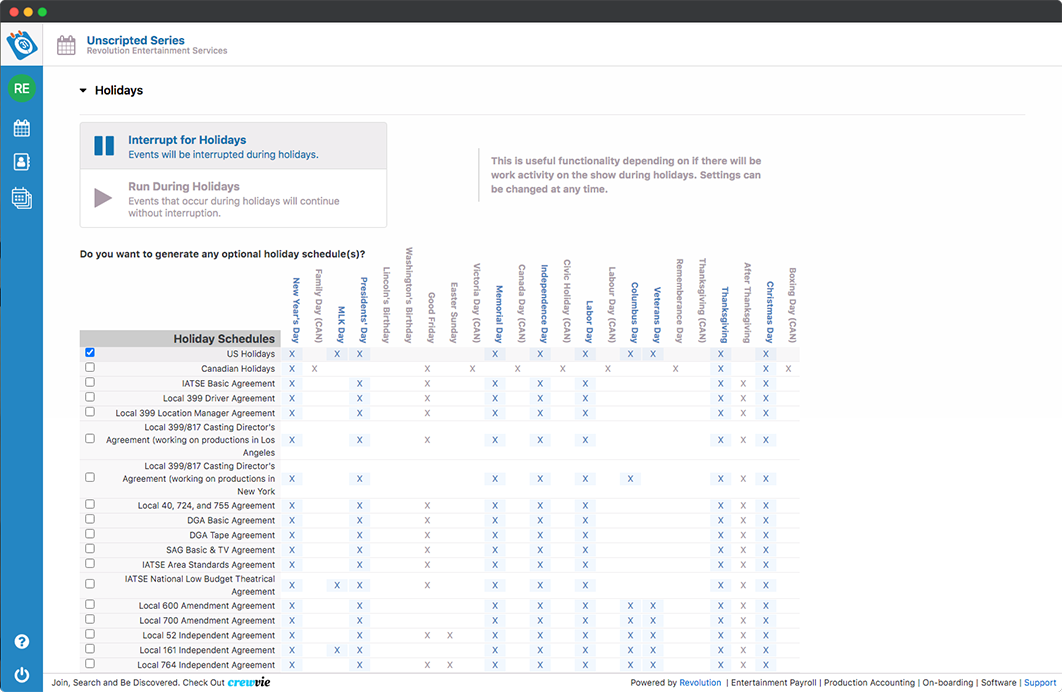The height and width of the screenshot is (692, 1062).
Task: Open the calendar view from the sidebar
Action: click(22, 128)
